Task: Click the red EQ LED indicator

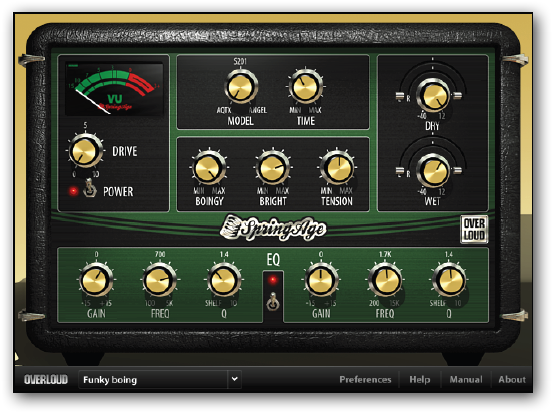Action: (x=273, y=280)
